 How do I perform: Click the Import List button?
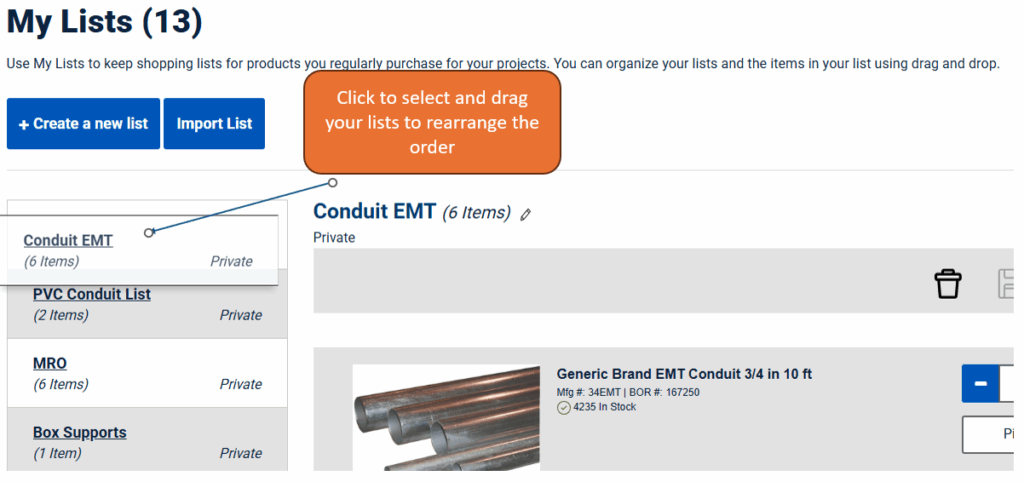click(214, 123)
